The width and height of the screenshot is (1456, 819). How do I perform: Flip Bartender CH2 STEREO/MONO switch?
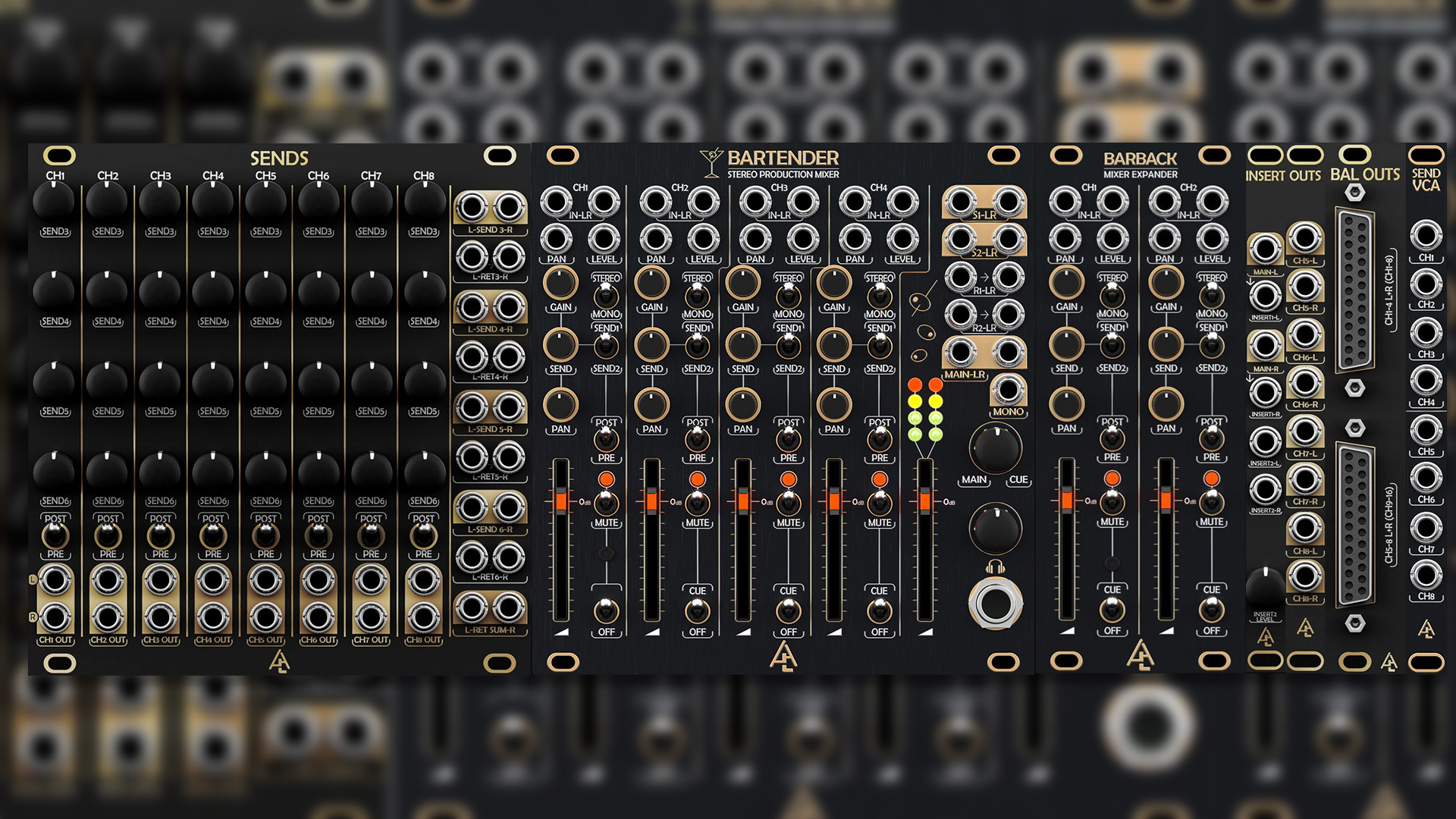697,296
